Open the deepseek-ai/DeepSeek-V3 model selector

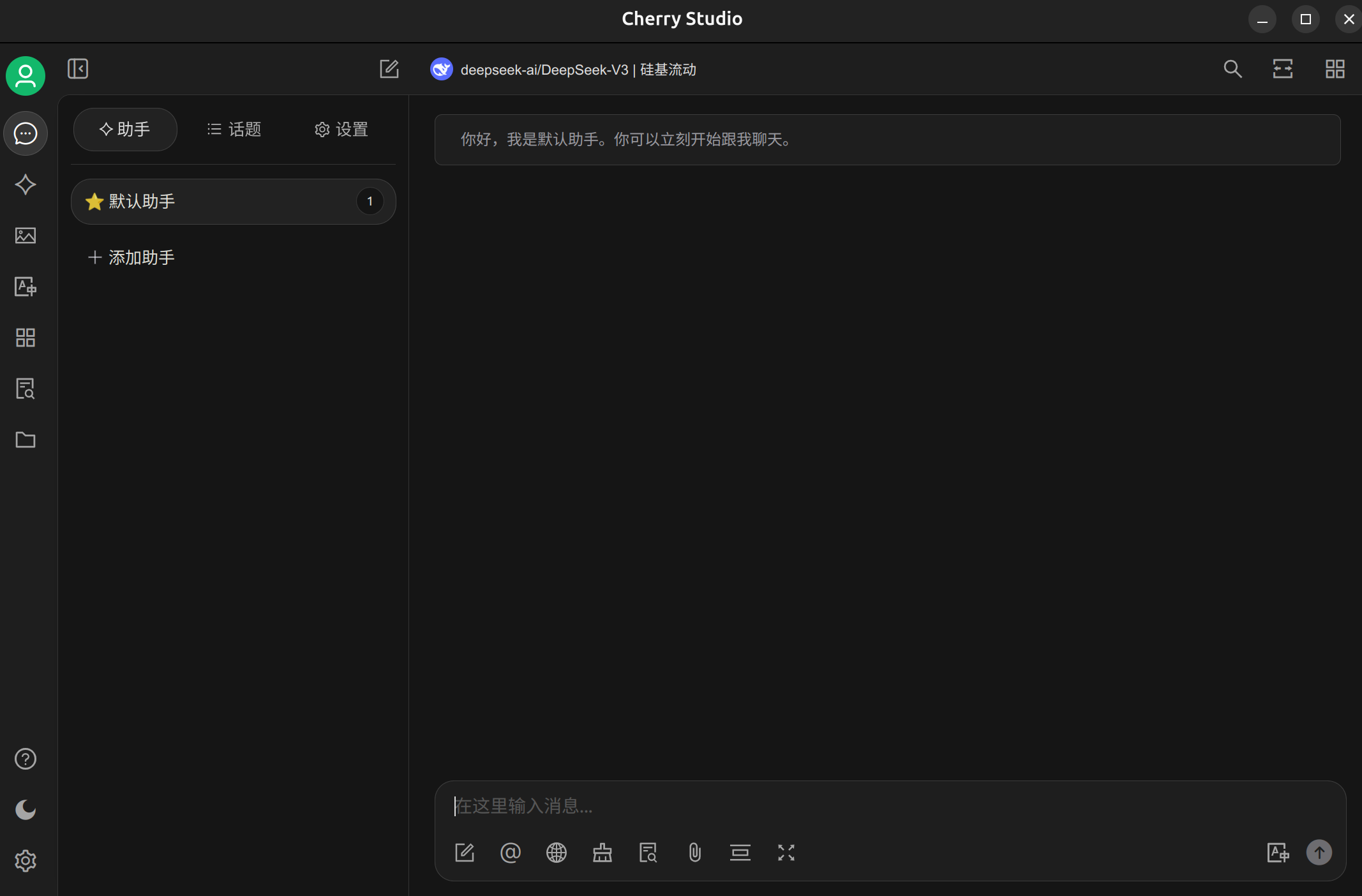click(564, 69)
